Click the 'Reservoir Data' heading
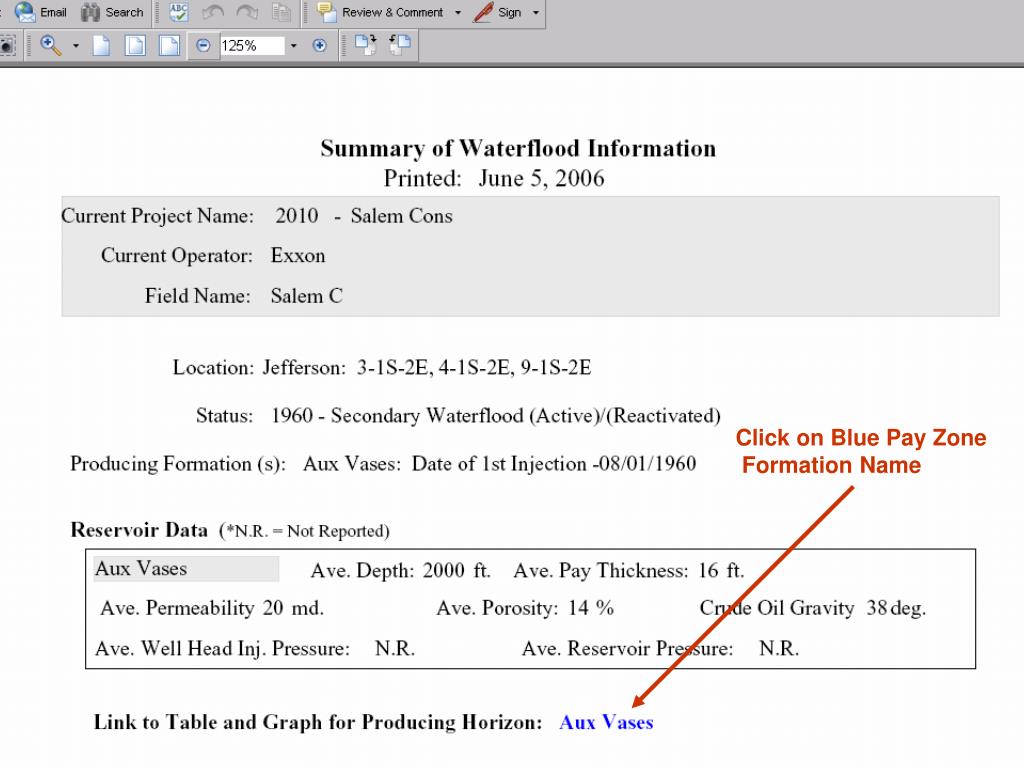The height and width of the screenshot is (768, 1024). coord(139,530)
